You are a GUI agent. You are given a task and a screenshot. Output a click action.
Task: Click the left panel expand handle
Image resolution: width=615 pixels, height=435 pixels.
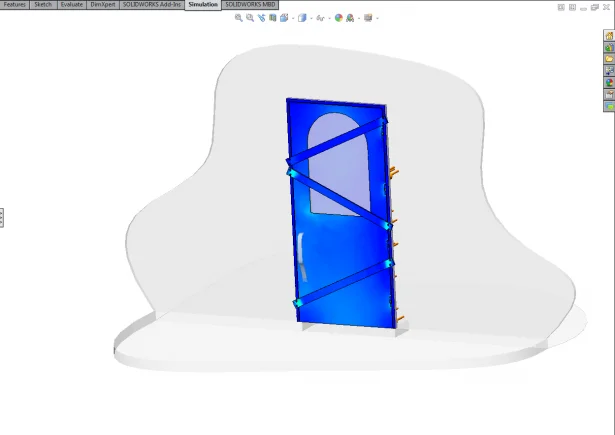click(x=2, y=217)
